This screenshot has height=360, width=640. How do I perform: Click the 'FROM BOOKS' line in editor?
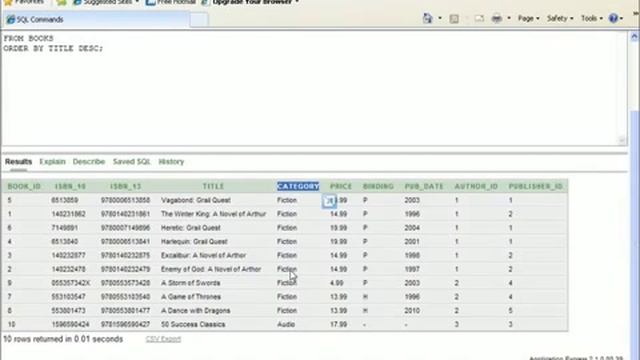click(x=29, y=38)
